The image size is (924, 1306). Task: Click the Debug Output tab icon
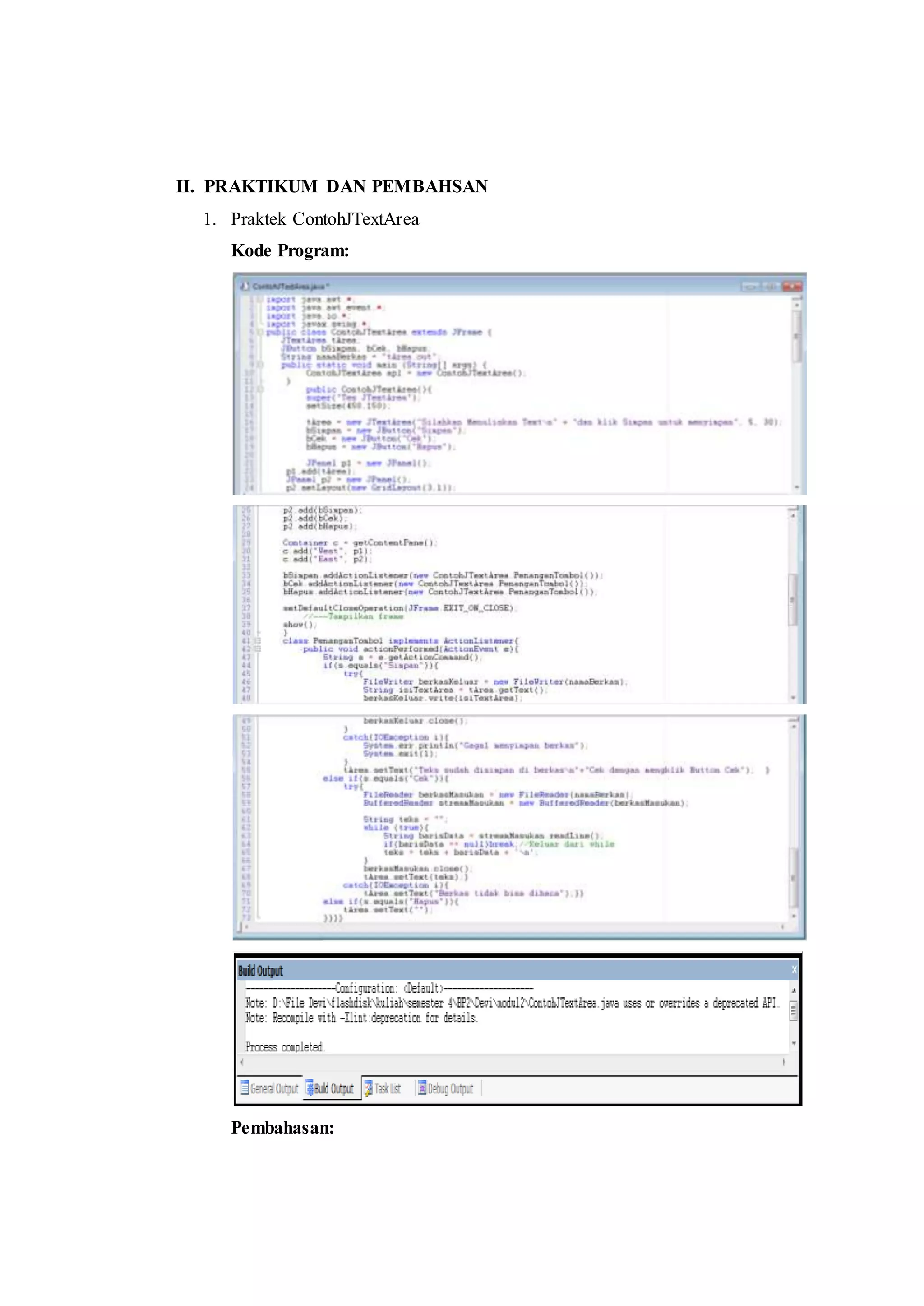pos(422,1088)
